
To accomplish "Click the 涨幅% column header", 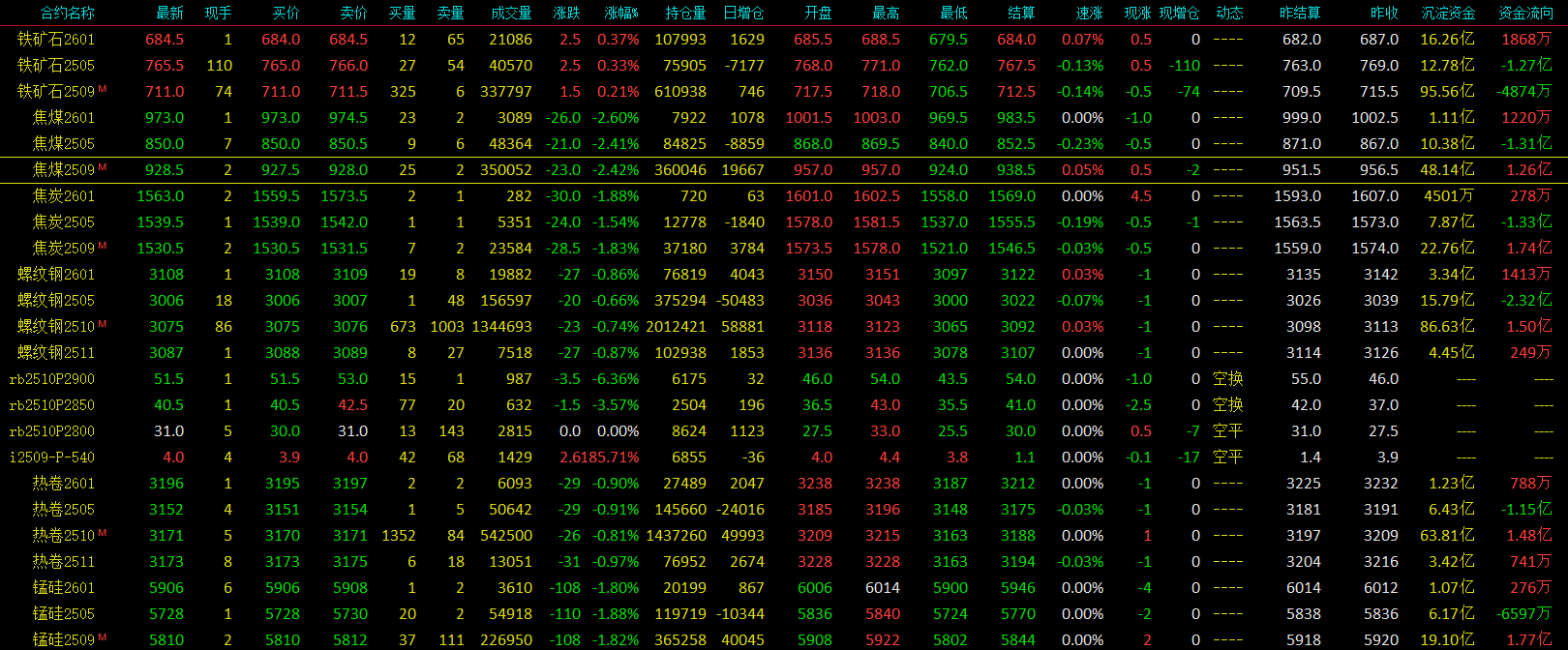I will pyautogui.click(x=621, y=13).
